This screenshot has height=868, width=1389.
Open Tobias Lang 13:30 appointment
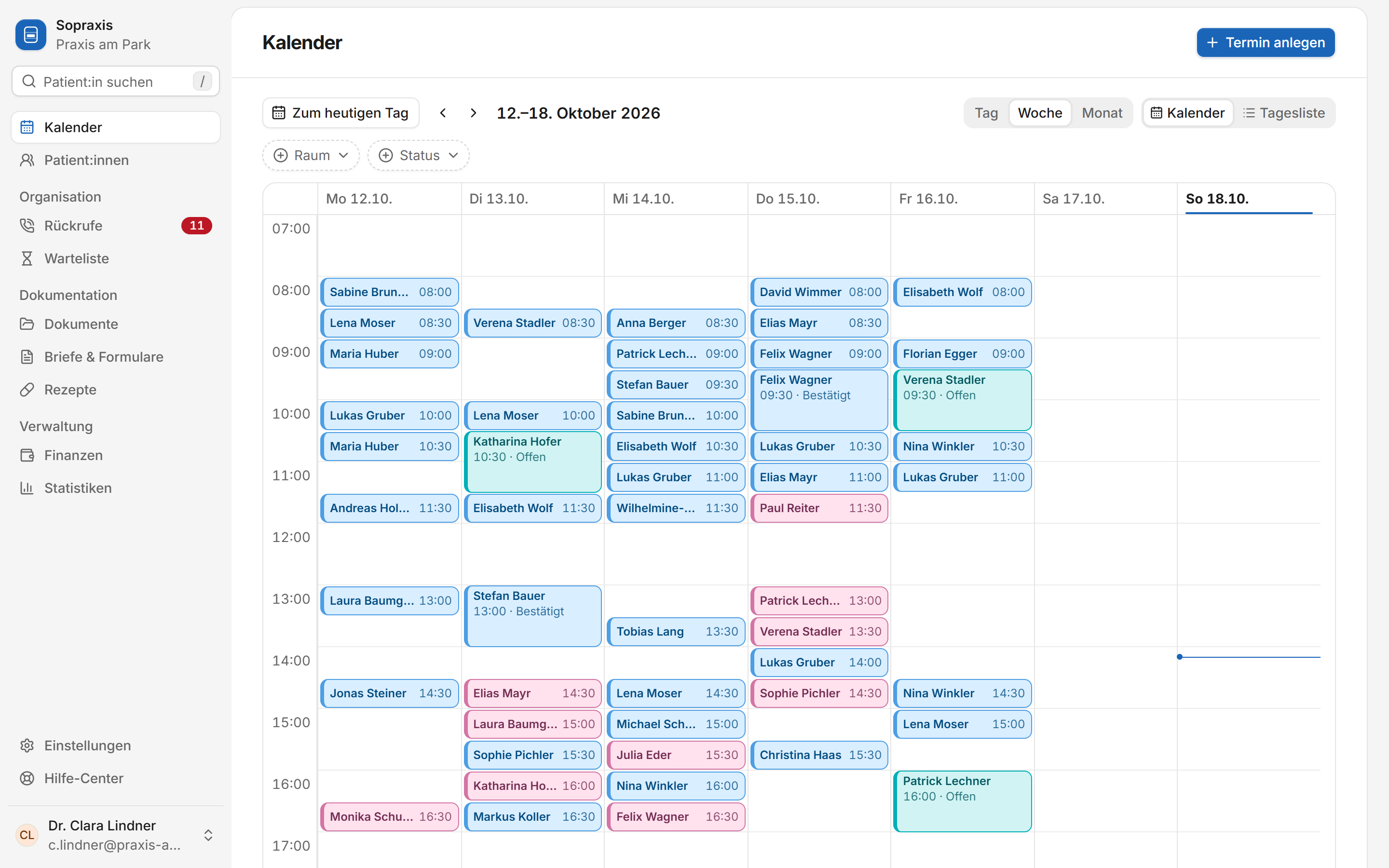[x=676, y=632]
